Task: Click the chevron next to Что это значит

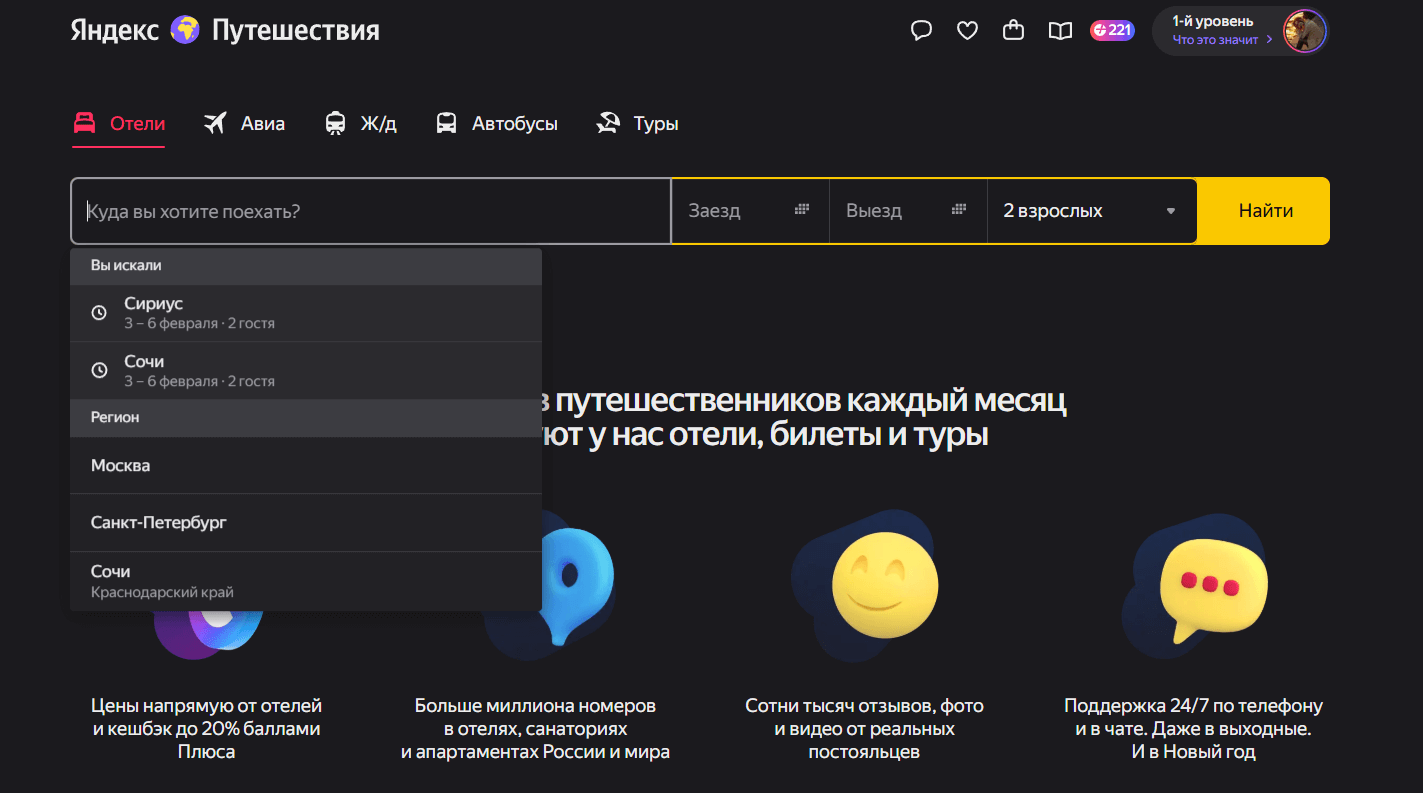Action: (1270, 40)
